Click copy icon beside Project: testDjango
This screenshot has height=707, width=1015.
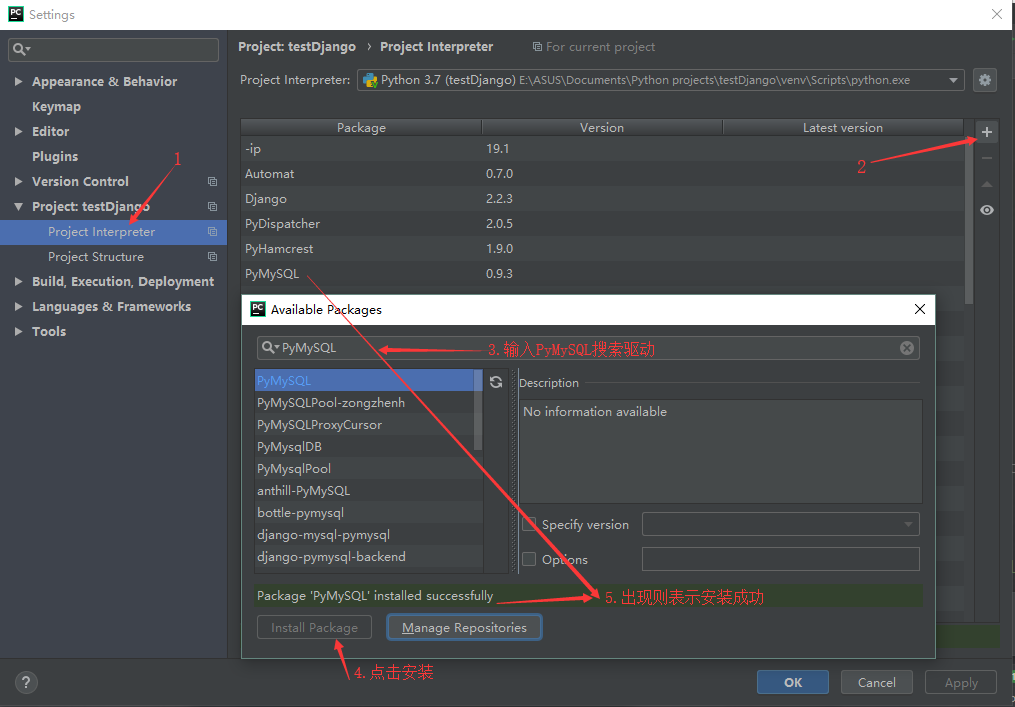(212, 207)
